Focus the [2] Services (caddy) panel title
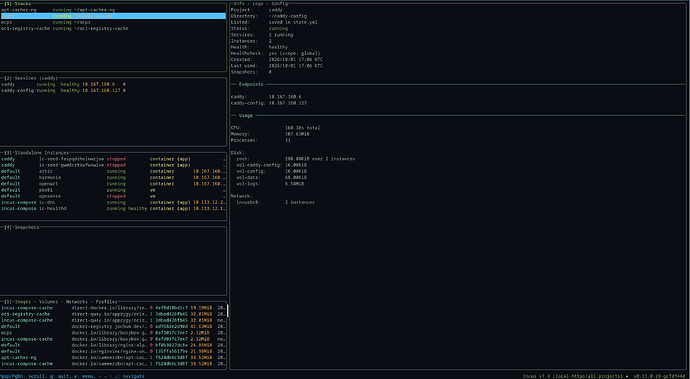 31,78
